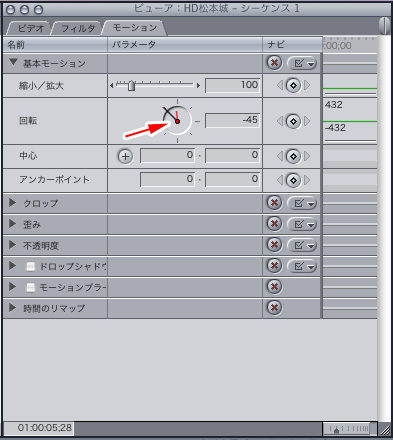Reset the 不透明度 parameters
Screen dimensions: 393x440
[274, 245]
